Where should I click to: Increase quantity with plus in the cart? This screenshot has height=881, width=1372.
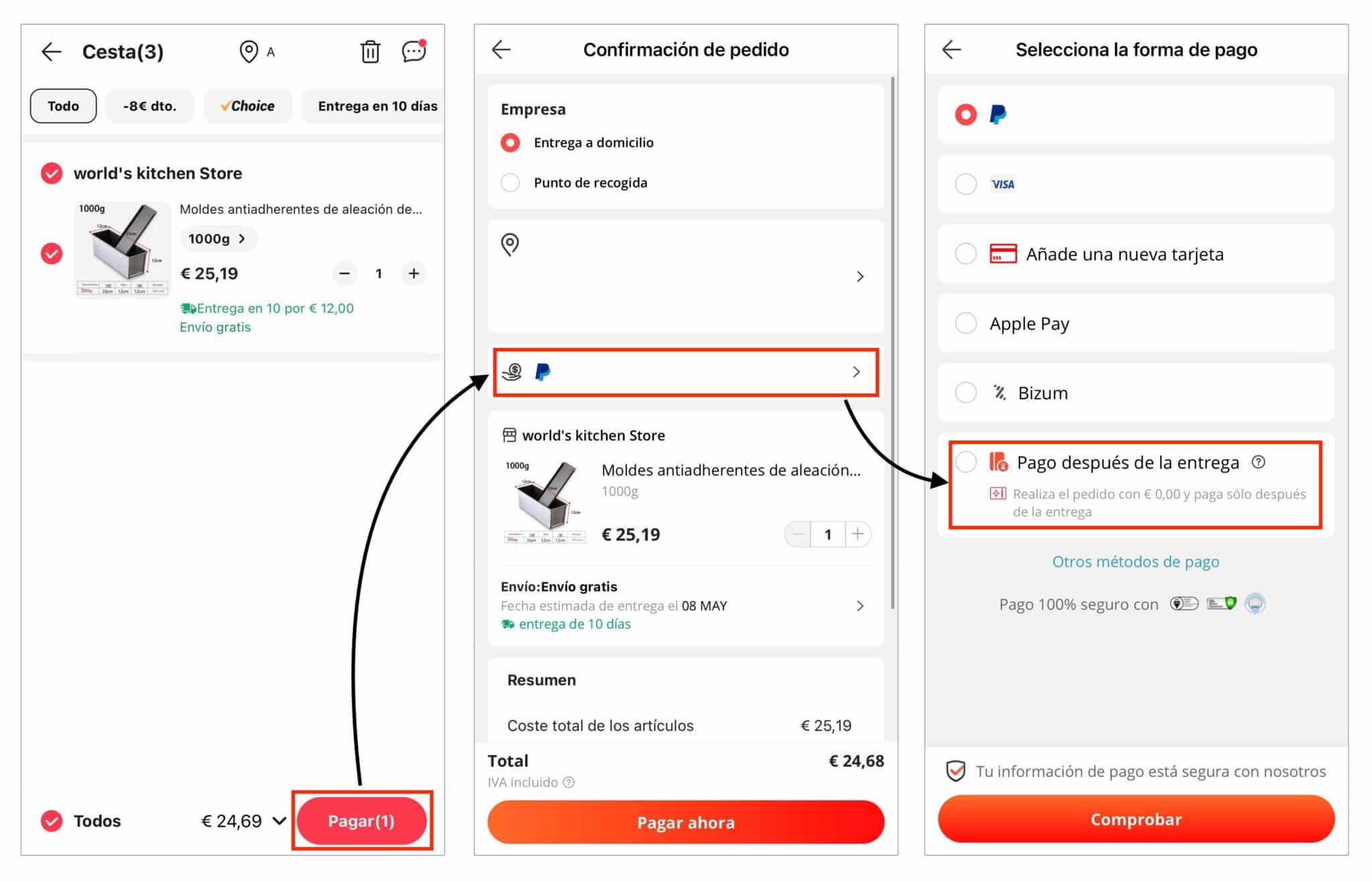(414, 273)
